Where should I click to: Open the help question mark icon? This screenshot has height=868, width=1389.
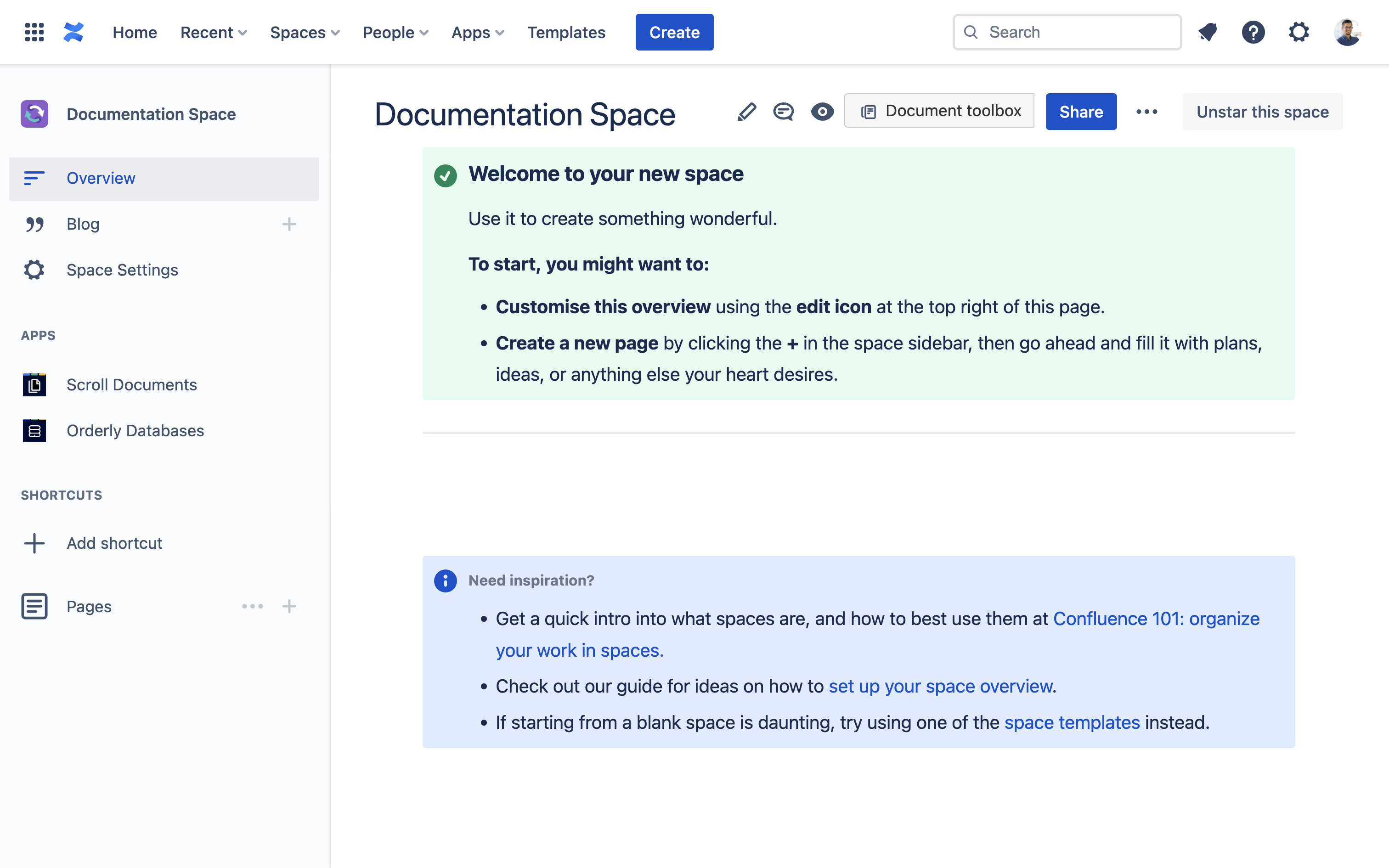1253,32
